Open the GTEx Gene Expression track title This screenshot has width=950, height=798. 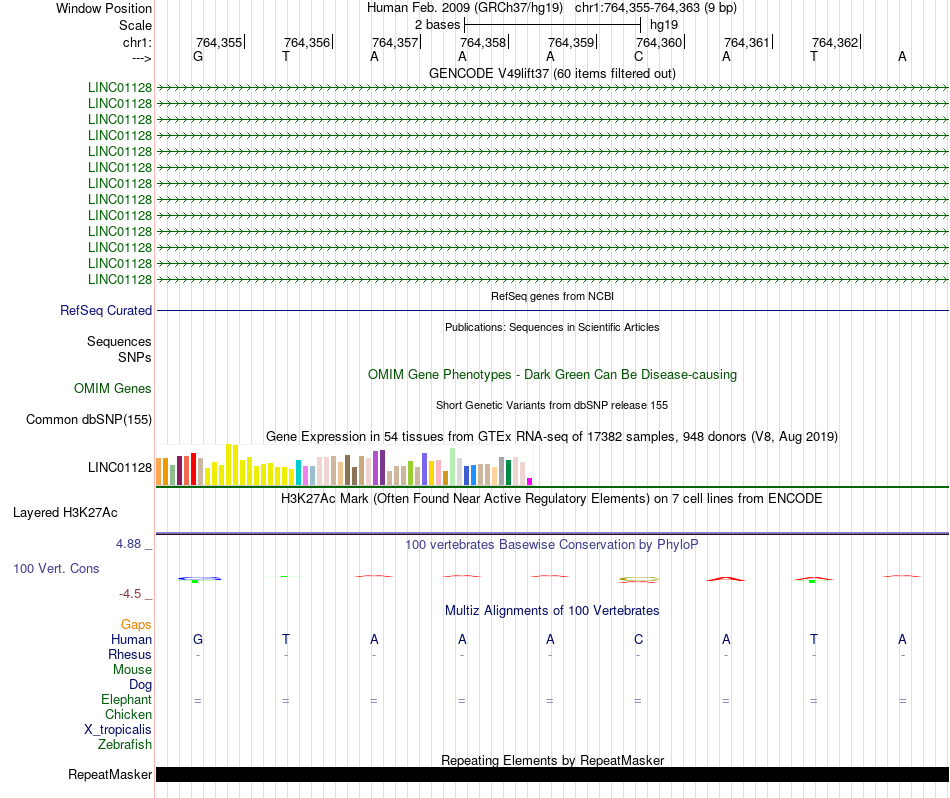click(x=552, y=436)
